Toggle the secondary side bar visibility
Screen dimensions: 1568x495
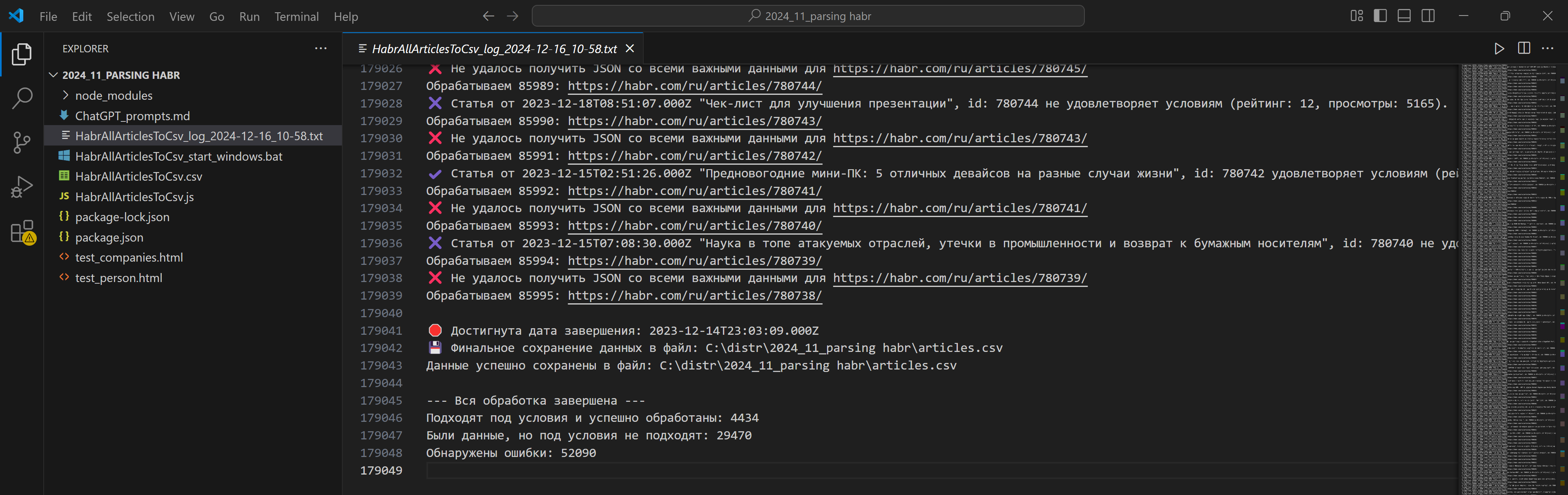coord(1427,16)
